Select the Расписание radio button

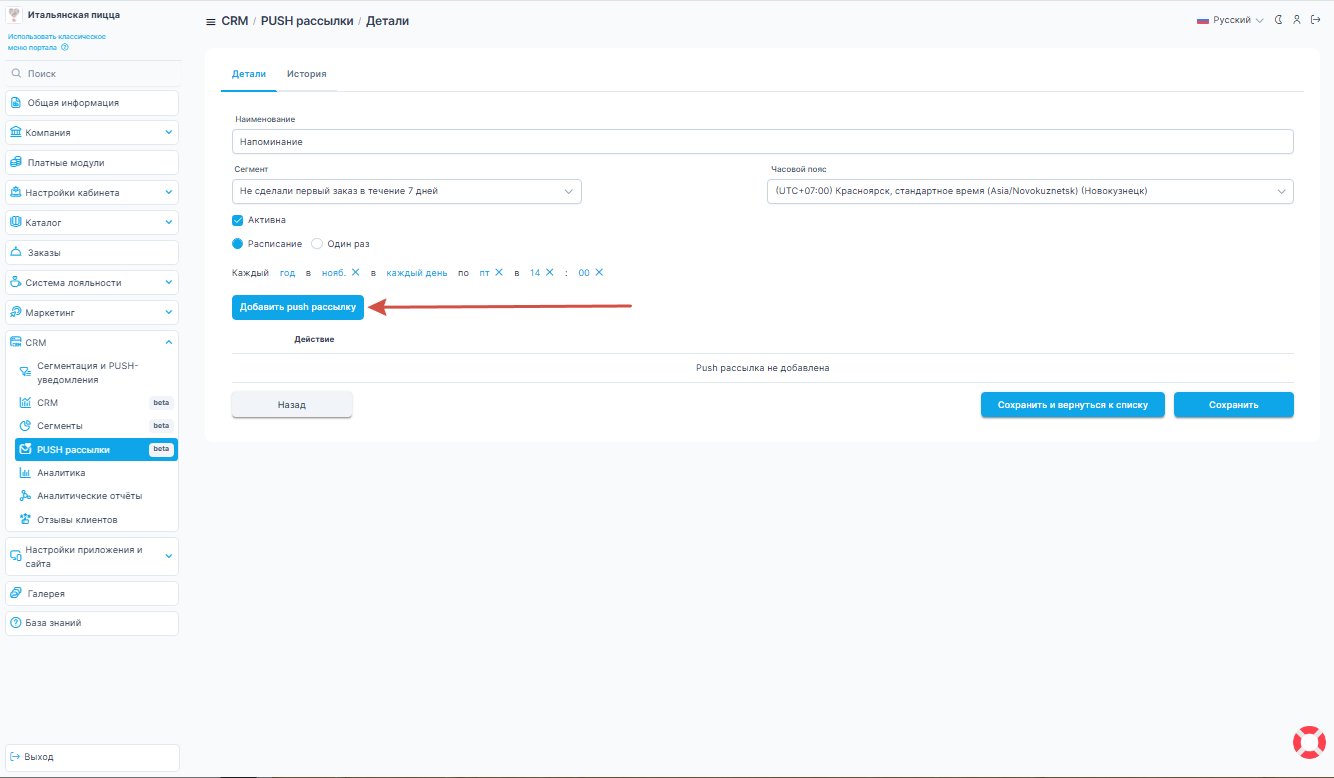238,244
